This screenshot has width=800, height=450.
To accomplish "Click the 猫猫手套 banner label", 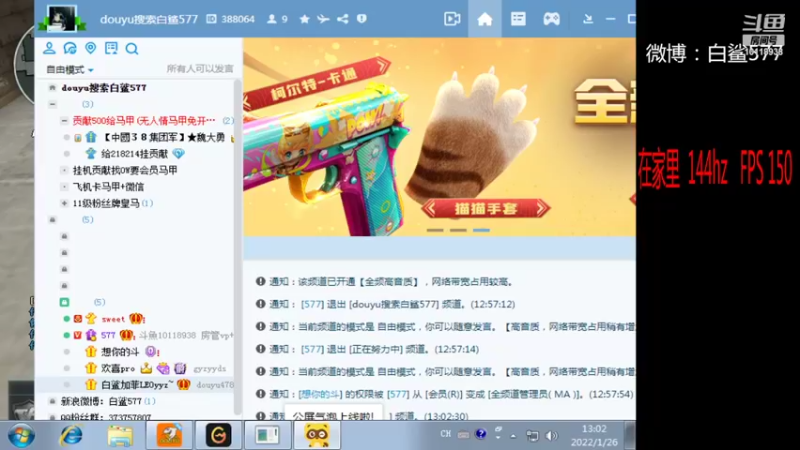I will tap(485, 208).
